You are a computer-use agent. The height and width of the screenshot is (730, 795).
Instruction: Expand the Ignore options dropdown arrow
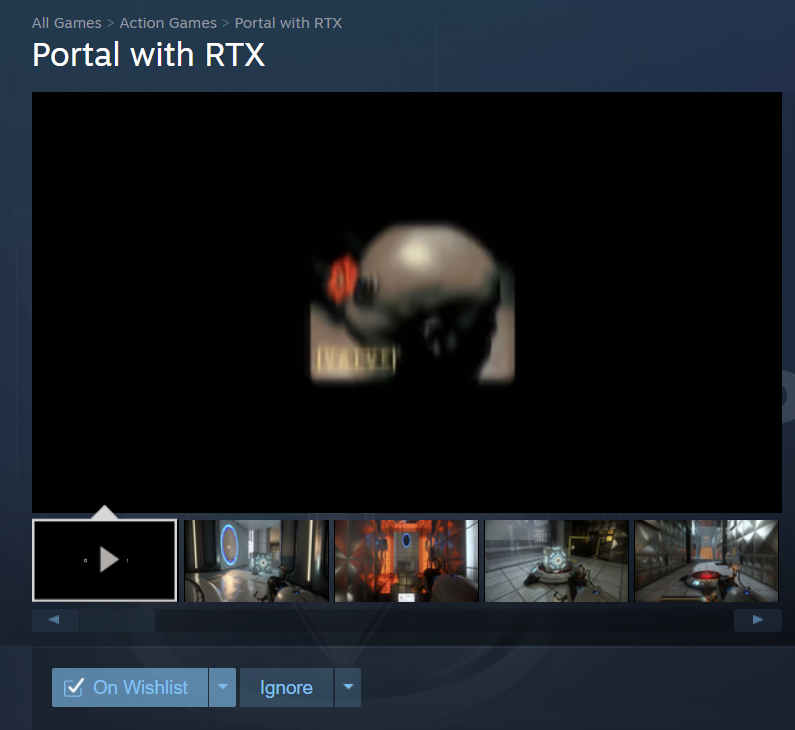coord(348,687)
